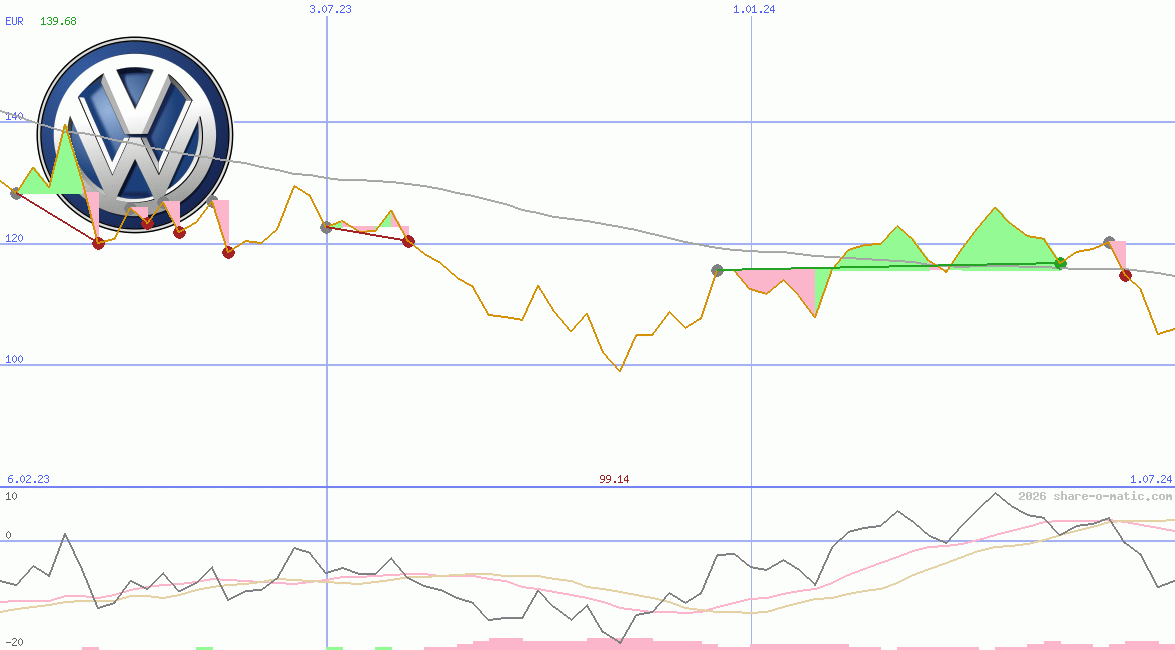This screenshot has width=1175, height=650.
Task: Click the 3.07.23 date label
Action: [x=330, y=9]
